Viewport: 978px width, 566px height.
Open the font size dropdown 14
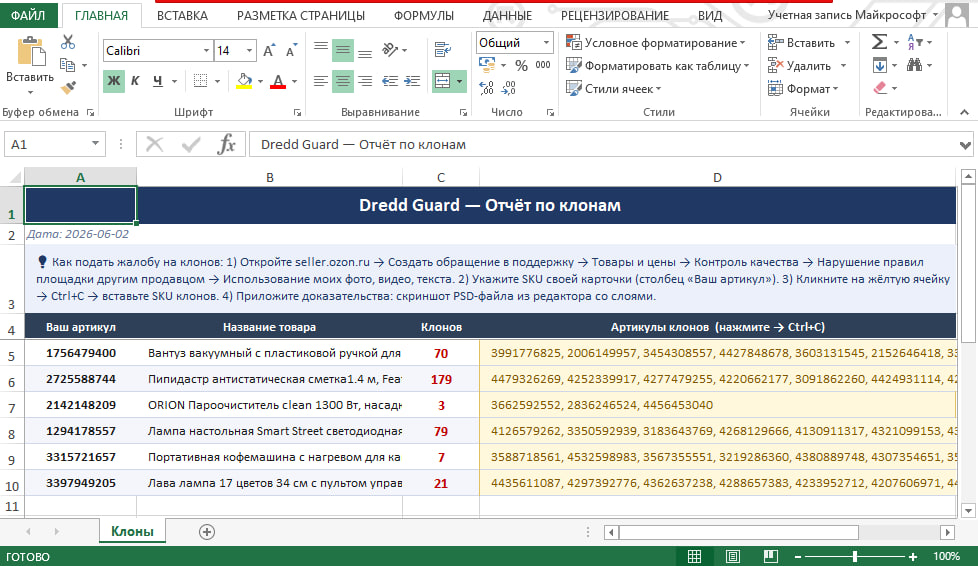point(249,51)
